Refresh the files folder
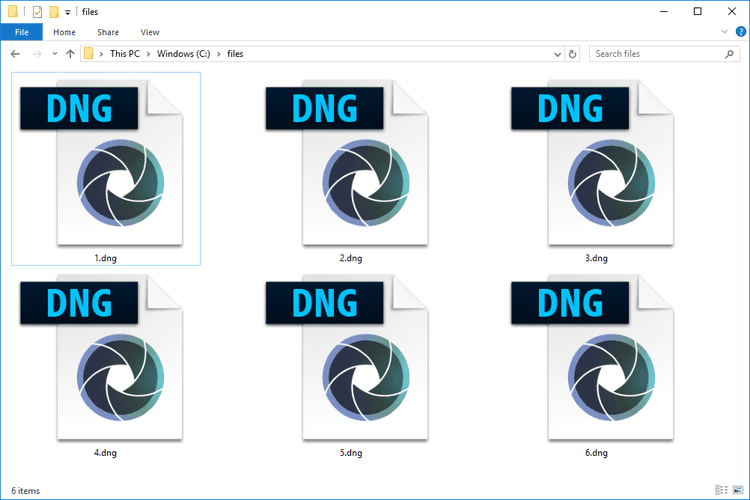750x500 pixels. tap(573, 54)
